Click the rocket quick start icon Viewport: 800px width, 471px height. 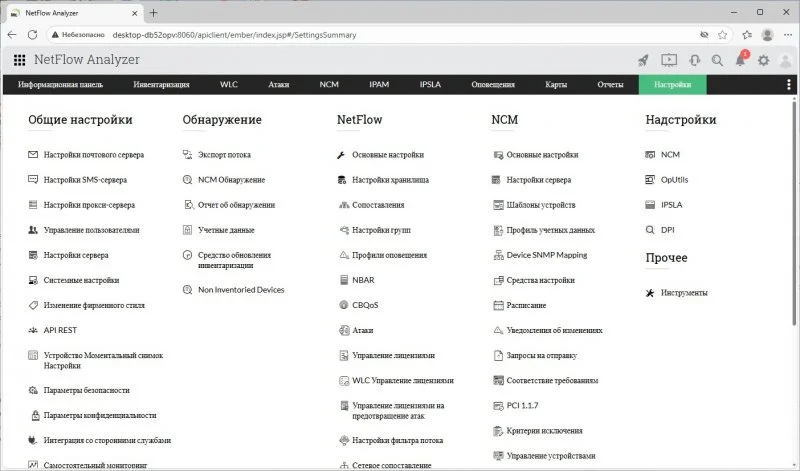(x=643, y=60)
